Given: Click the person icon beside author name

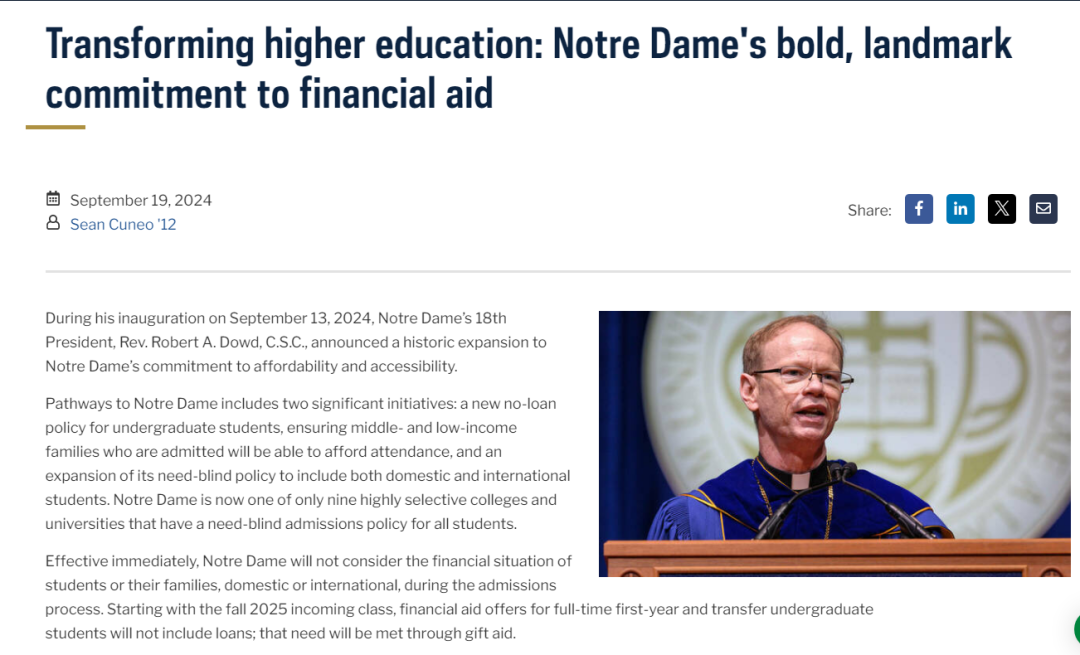Looking at the screenshot, I should (53, 222).
